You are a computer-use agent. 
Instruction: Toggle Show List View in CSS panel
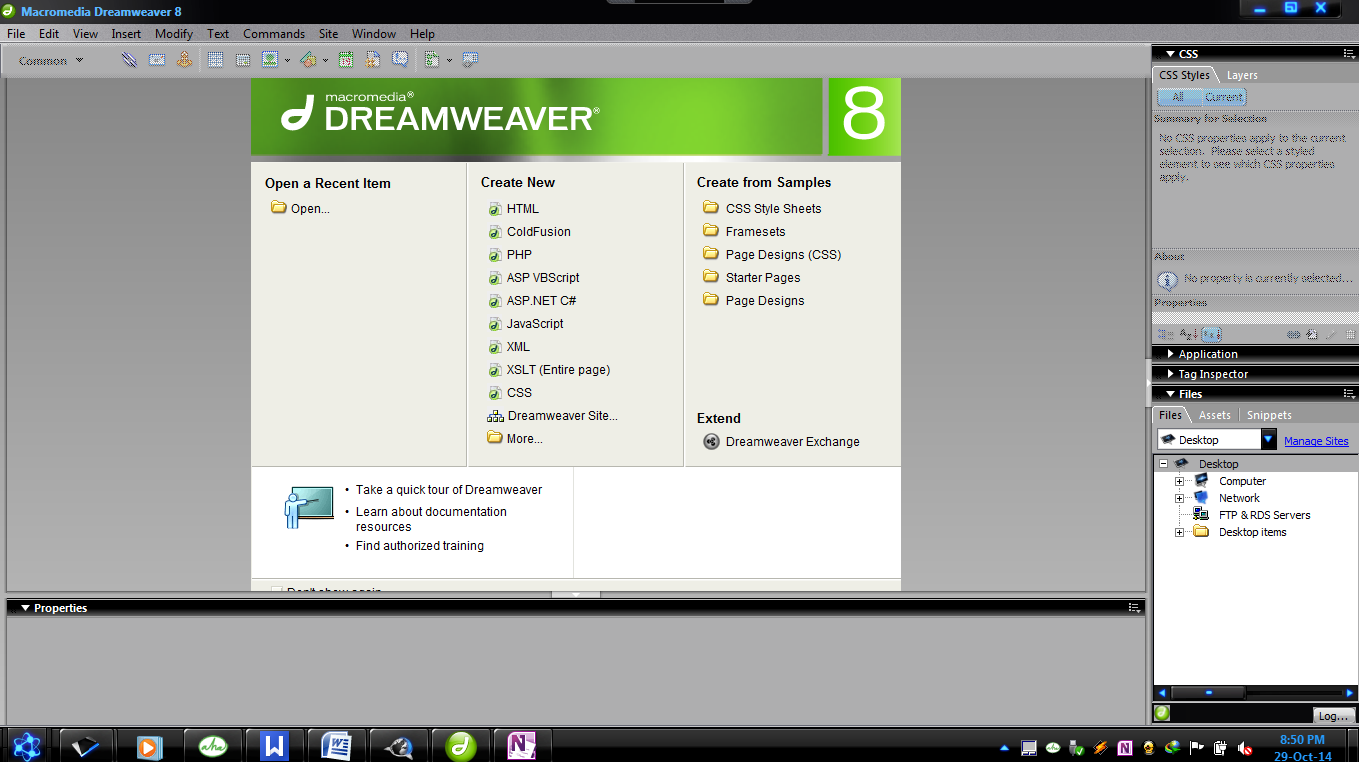[x=1188, y=335]
